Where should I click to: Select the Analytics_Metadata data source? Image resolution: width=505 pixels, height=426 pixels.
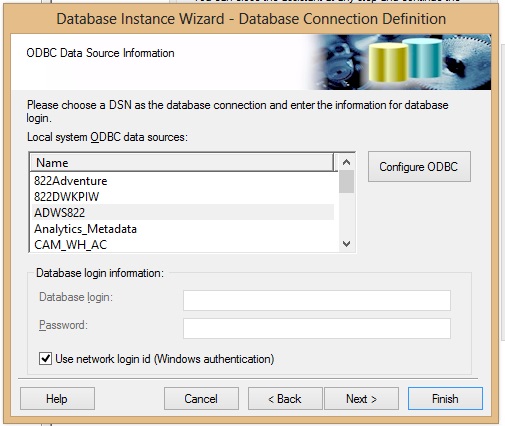click(x=182, y=229)
